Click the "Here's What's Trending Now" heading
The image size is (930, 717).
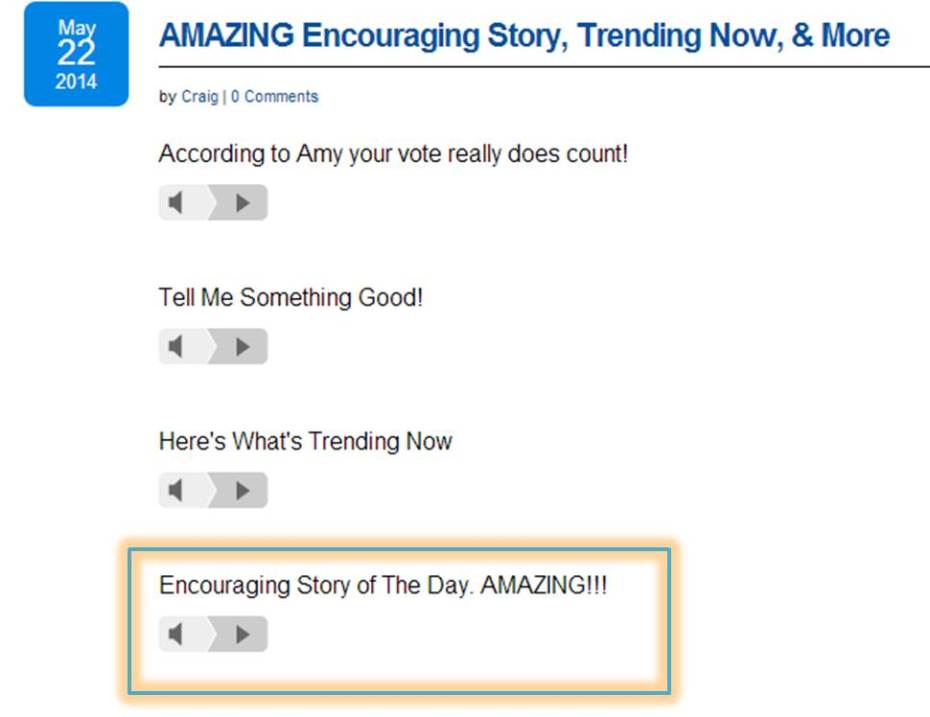(305, 441)
